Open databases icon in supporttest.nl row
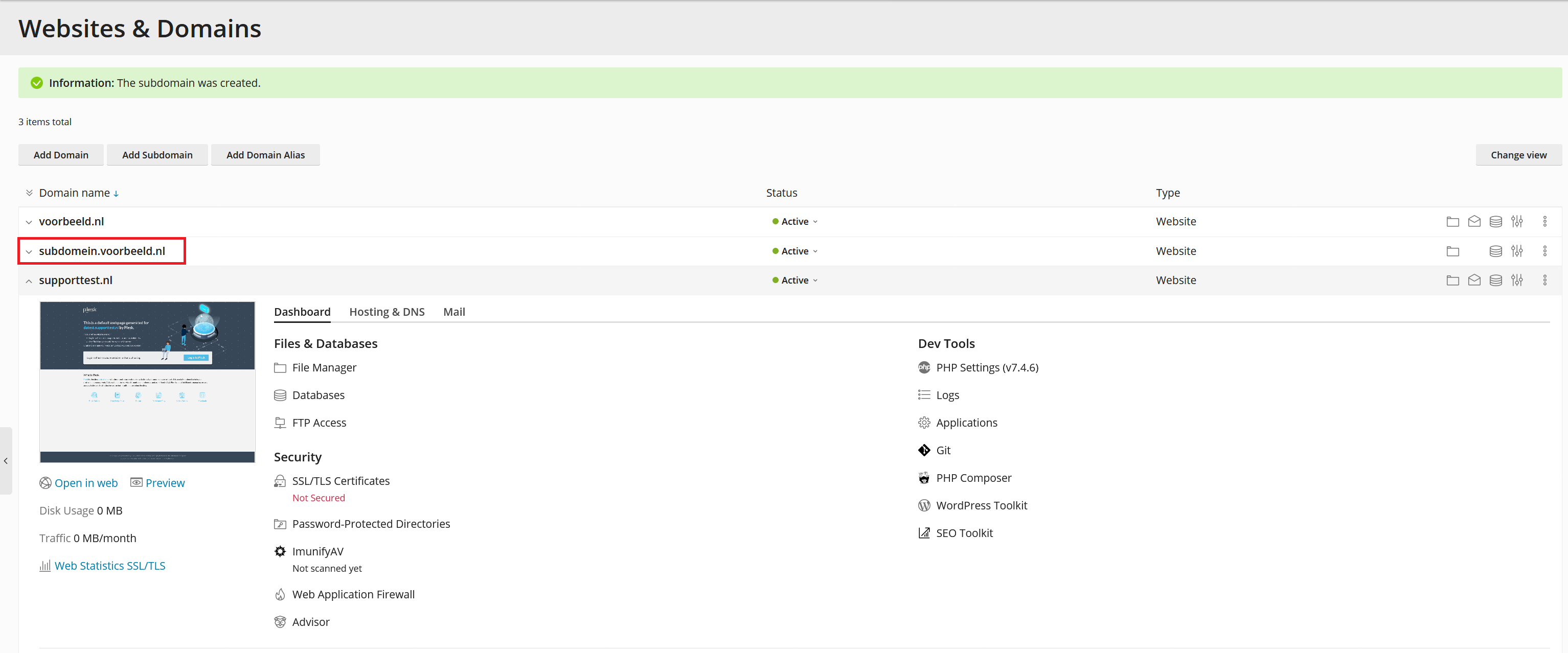 point(1495,280)
